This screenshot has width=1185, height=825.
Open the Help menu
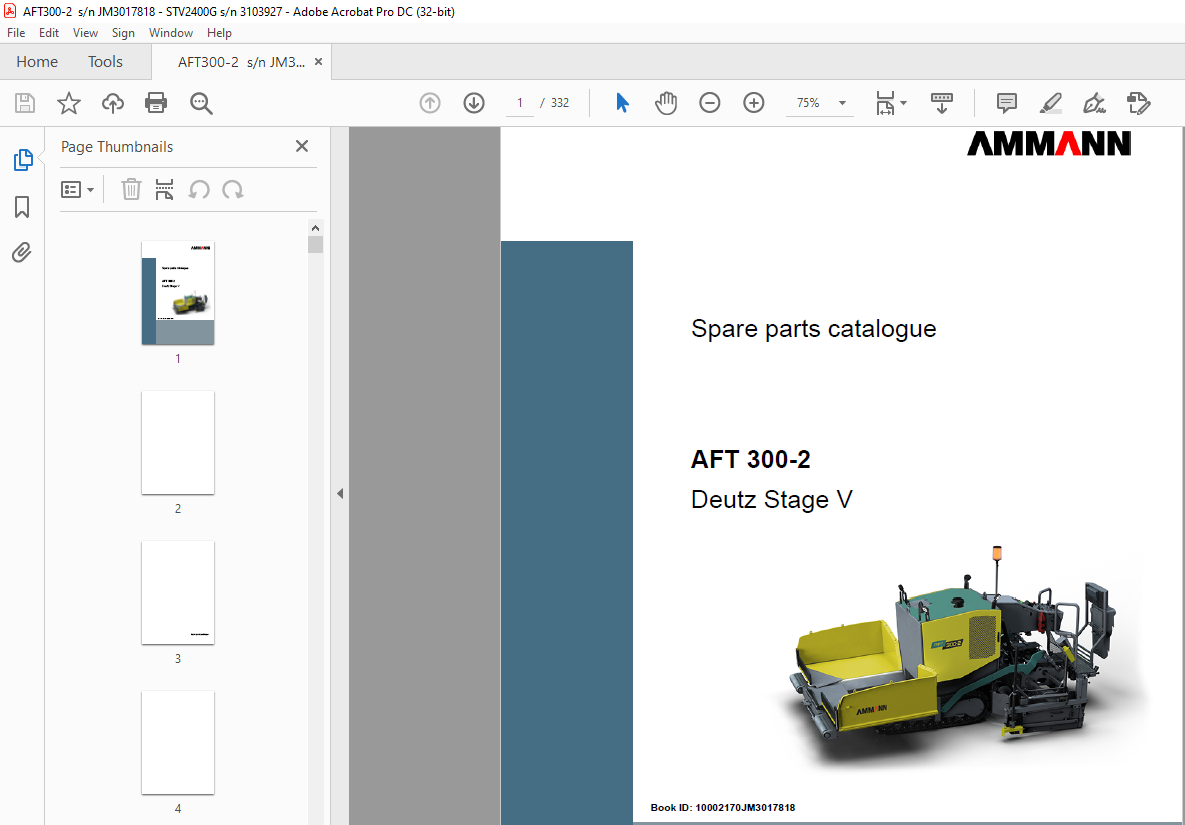[x=219, y=32]
